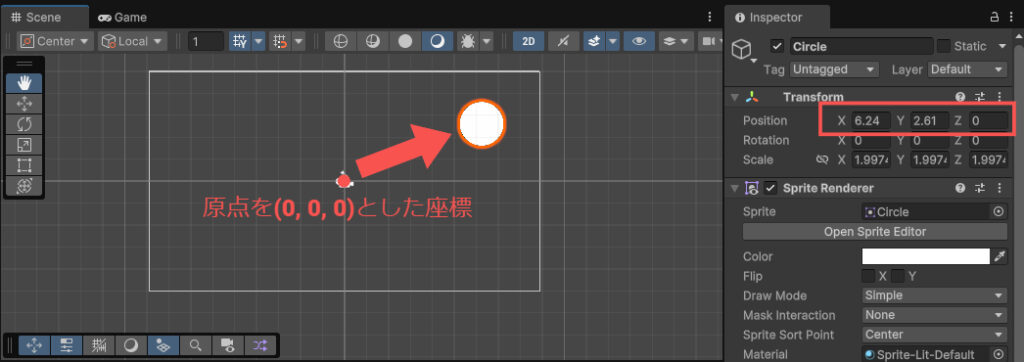Open Sprite Renderer presets icon
The height and width of the screenshot is (362, 1024).
click(980, 189)
